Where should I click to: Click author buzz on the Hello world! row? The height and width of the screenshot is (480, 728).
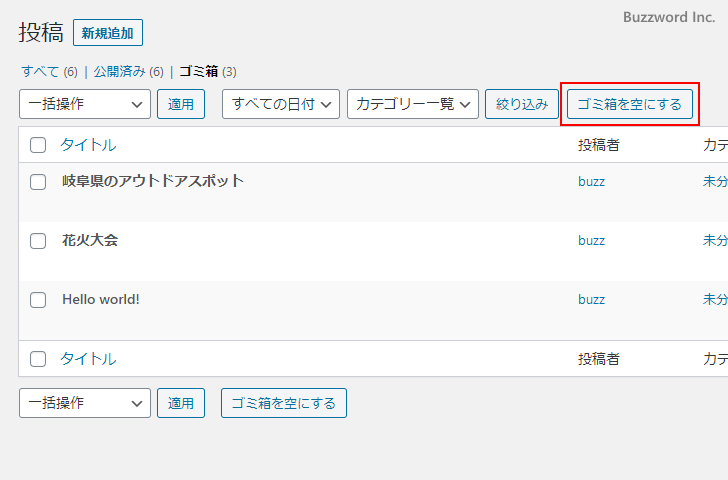pos(591,300)
